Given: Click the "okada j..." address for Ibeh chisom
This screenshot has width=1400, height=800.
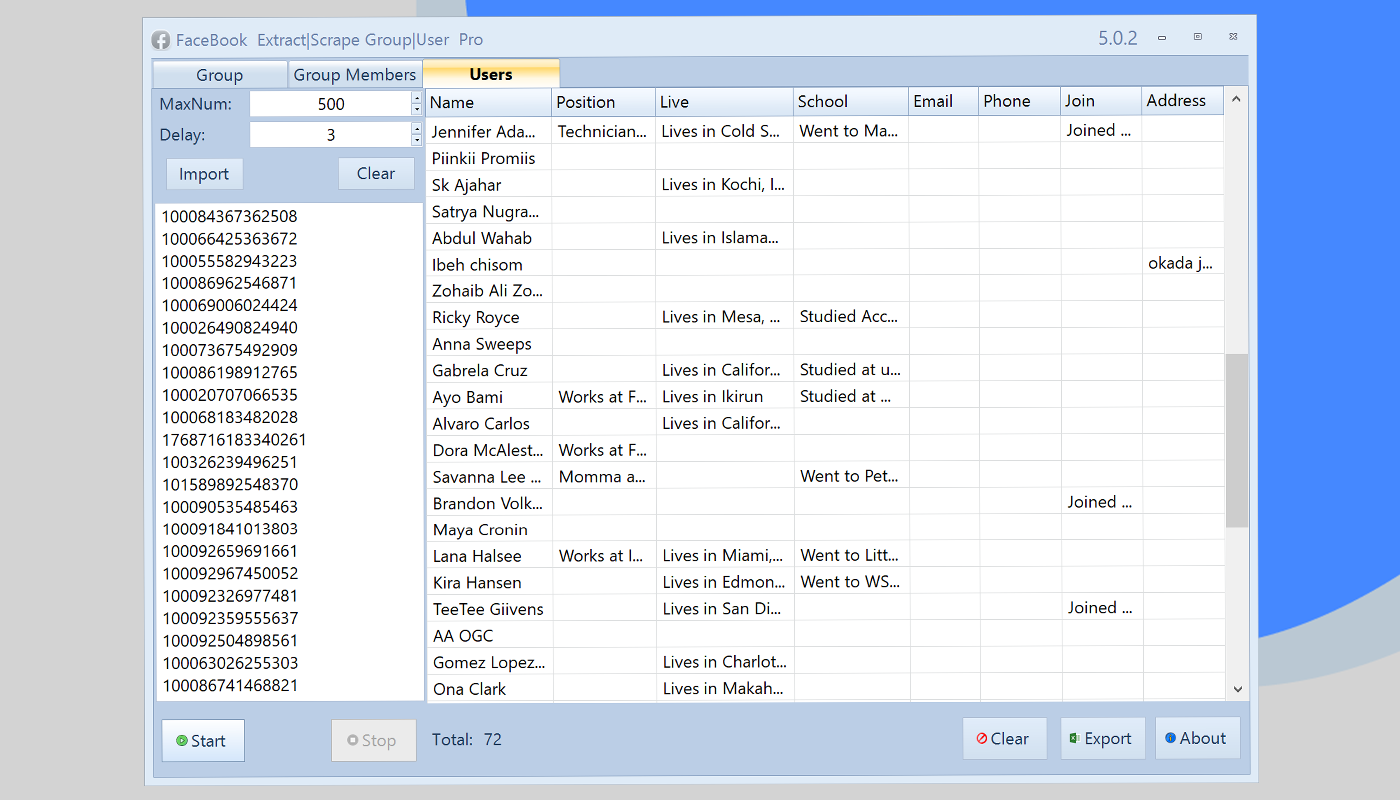Looking at the screenshot, I should 1181,264.
